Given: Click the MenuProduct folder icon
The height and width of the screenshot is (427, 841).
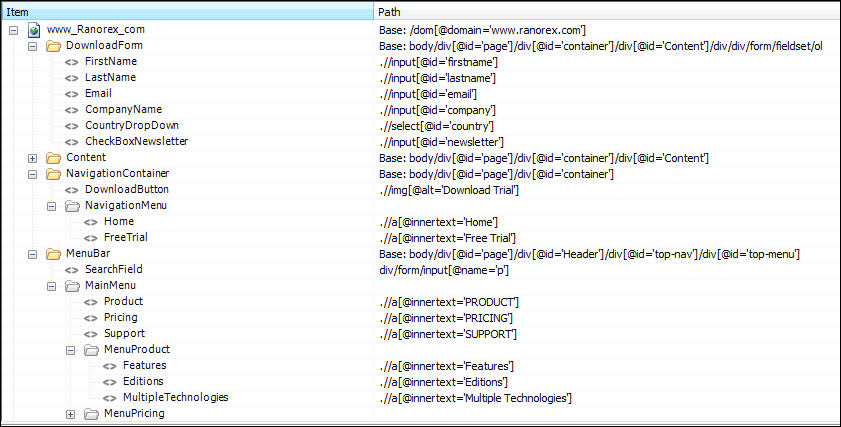Looking at the screenshot, I should (91, 350).
